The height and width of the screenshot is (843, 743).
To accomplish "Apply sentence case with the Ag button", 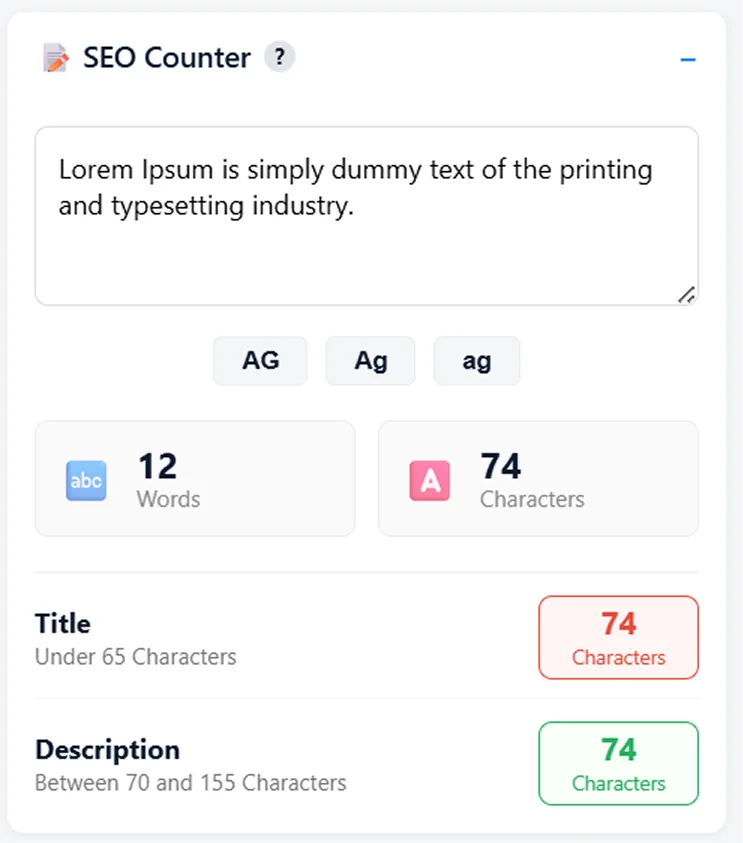I will (370, 361).
